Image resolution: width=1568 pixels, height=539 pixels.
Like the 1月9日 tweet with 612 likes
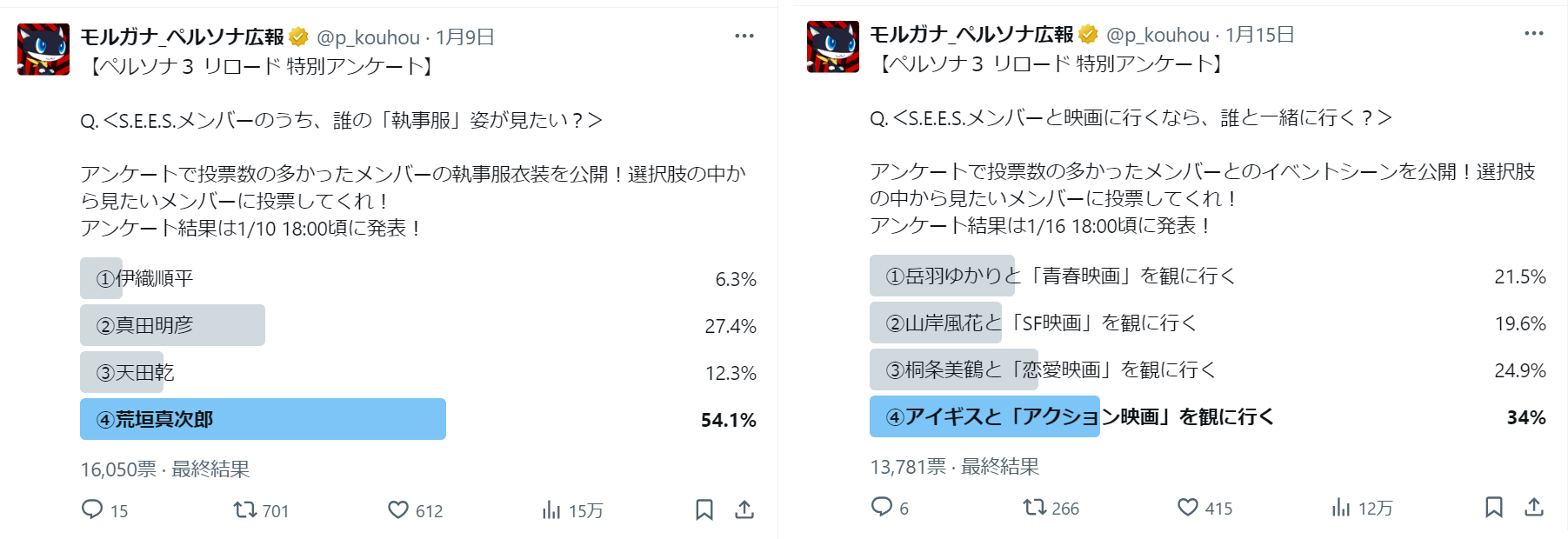coord(398,509)
